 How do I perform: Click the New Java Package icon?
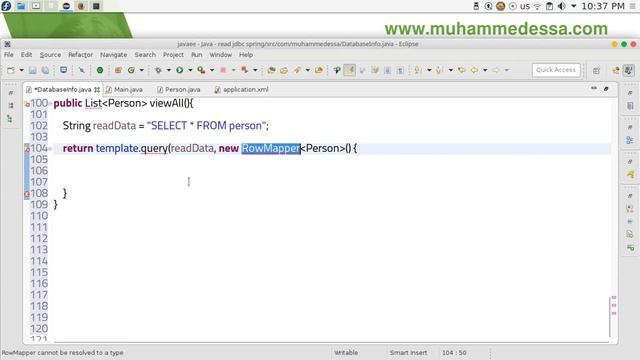118,70
